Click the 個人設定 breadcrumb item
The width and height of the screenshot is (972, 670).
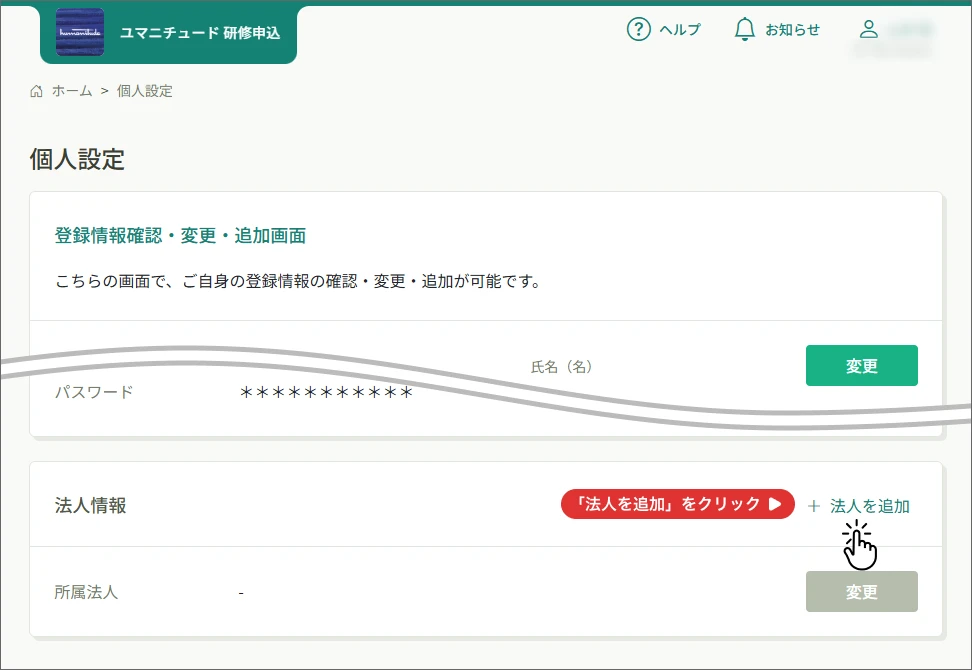tap(145, 91)
